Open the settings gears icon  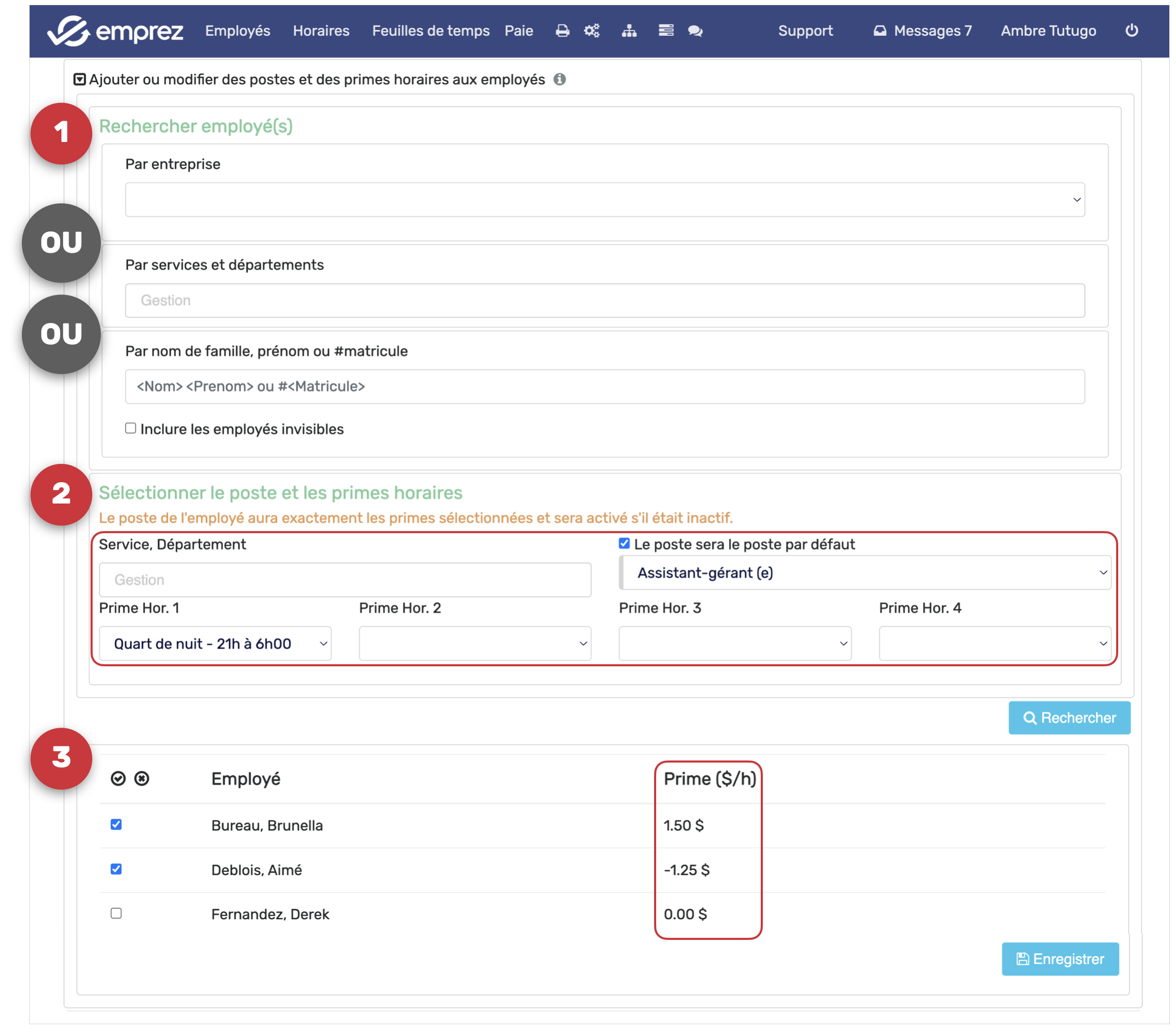(x=592, y=31)
